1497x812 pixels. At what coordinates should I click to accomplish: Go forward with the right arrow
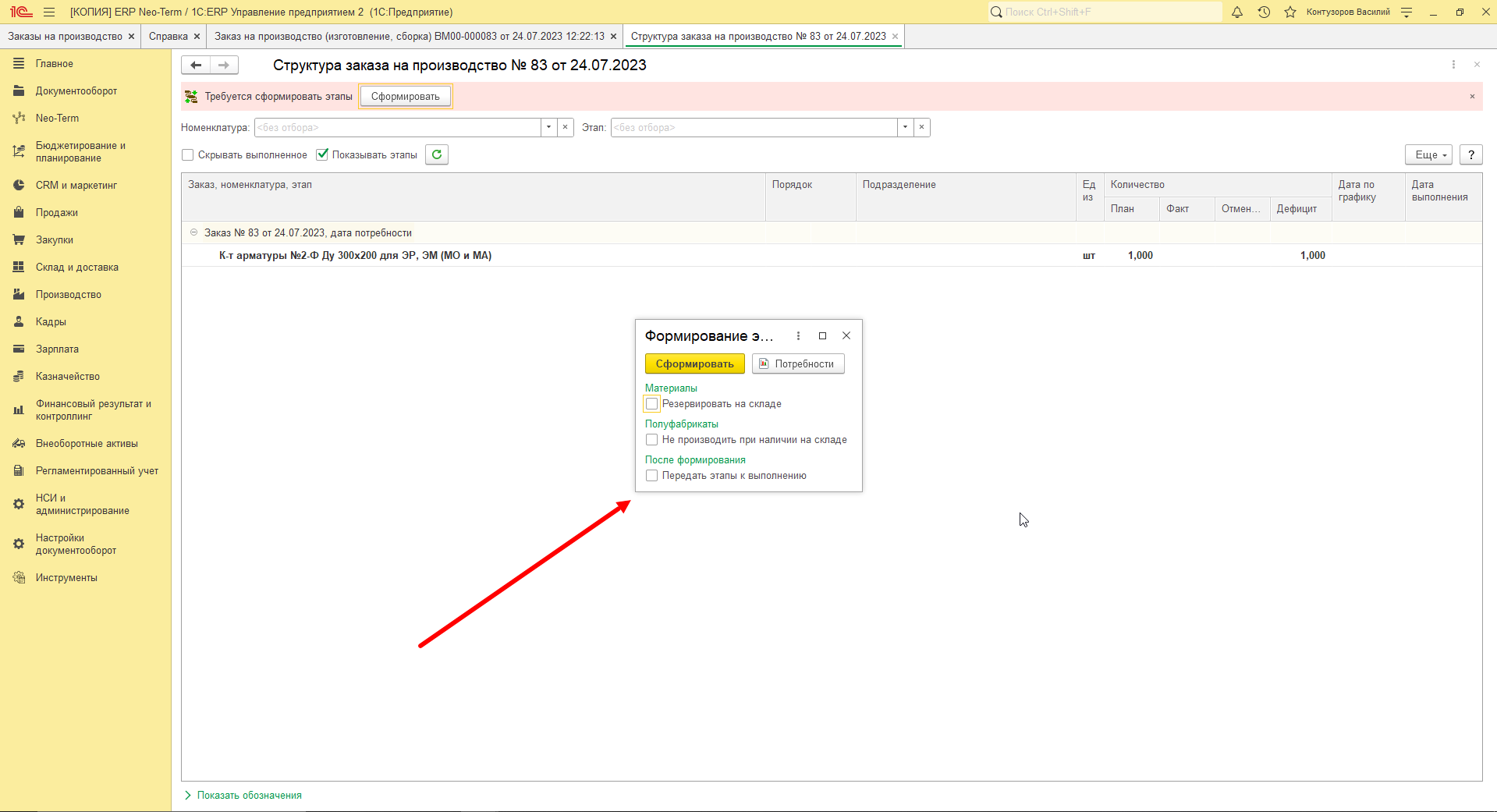tap(224, 66)
